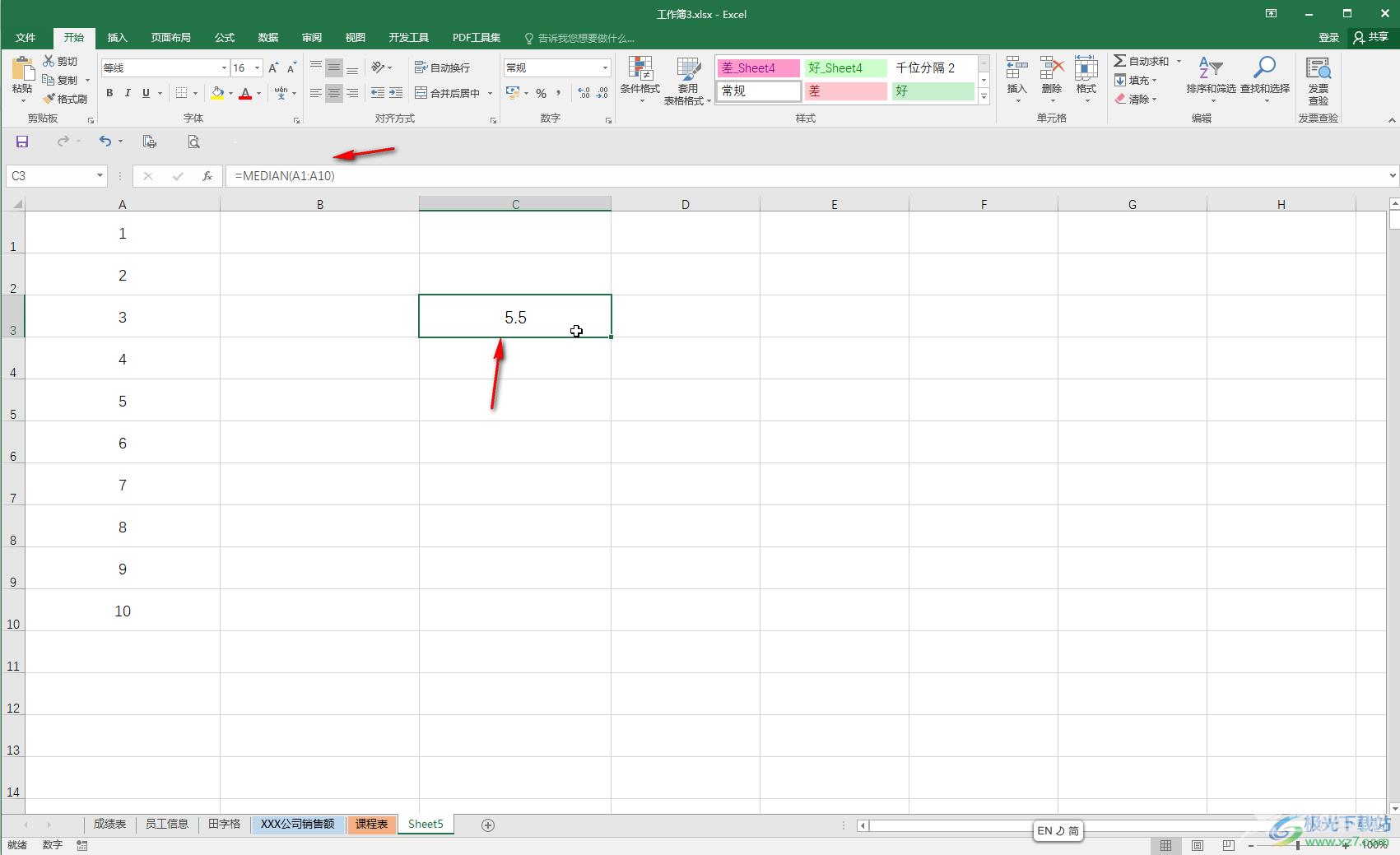
Task: Switch to the Formulas (公式) tab
Action: tap(225, 38)
